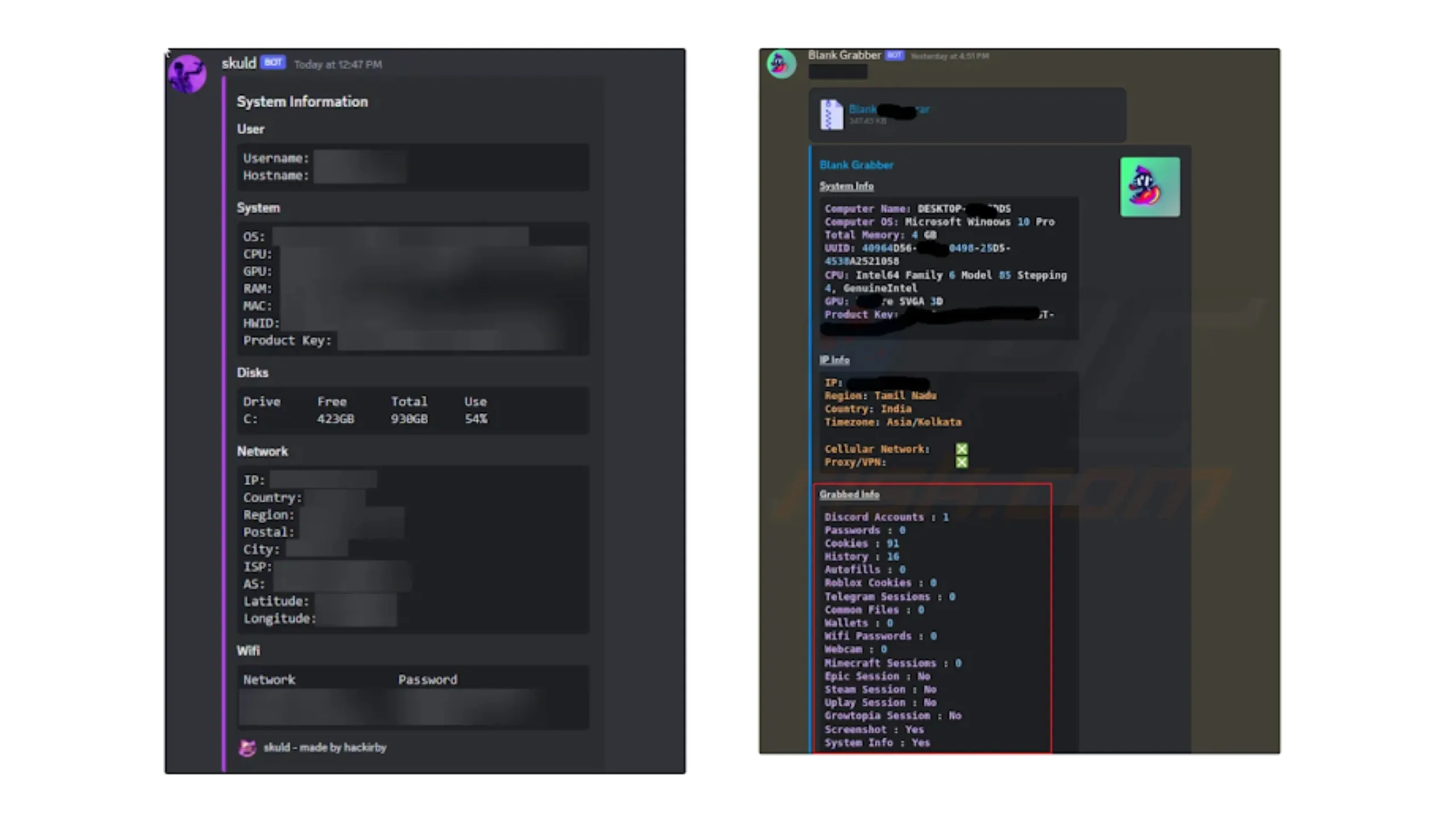This screenshot has height=819, width=1456.
Task: Click the '423GB' free disk value
Action: [336, 419]
